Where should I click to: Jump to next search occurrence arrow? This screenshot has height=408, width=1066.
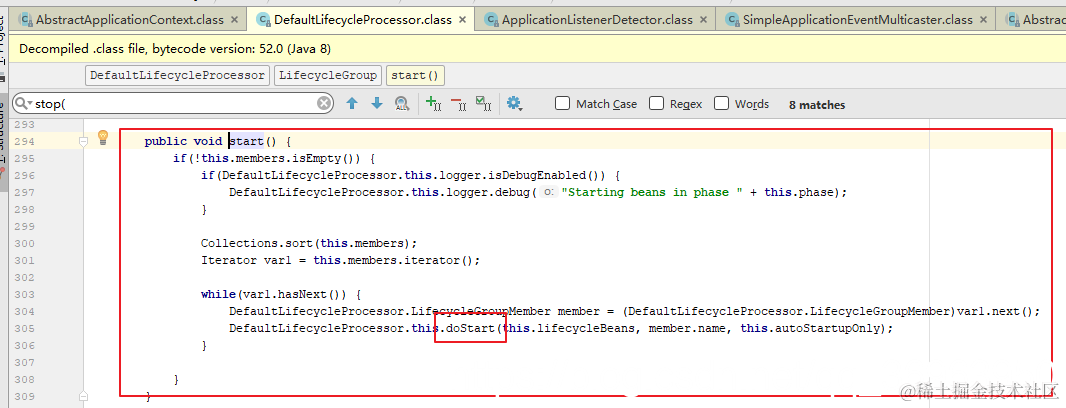(x=377, y=103)
